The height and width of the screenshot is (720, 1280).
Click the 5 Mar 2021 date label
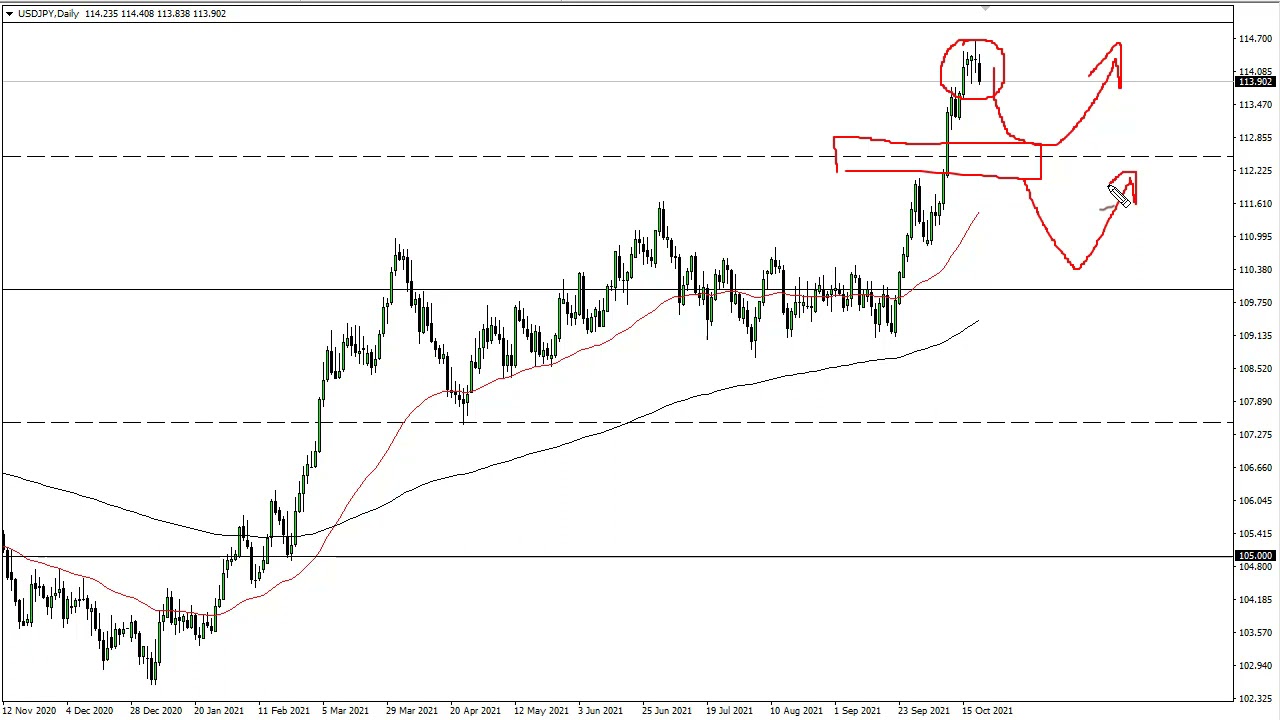tap(345, 711)
